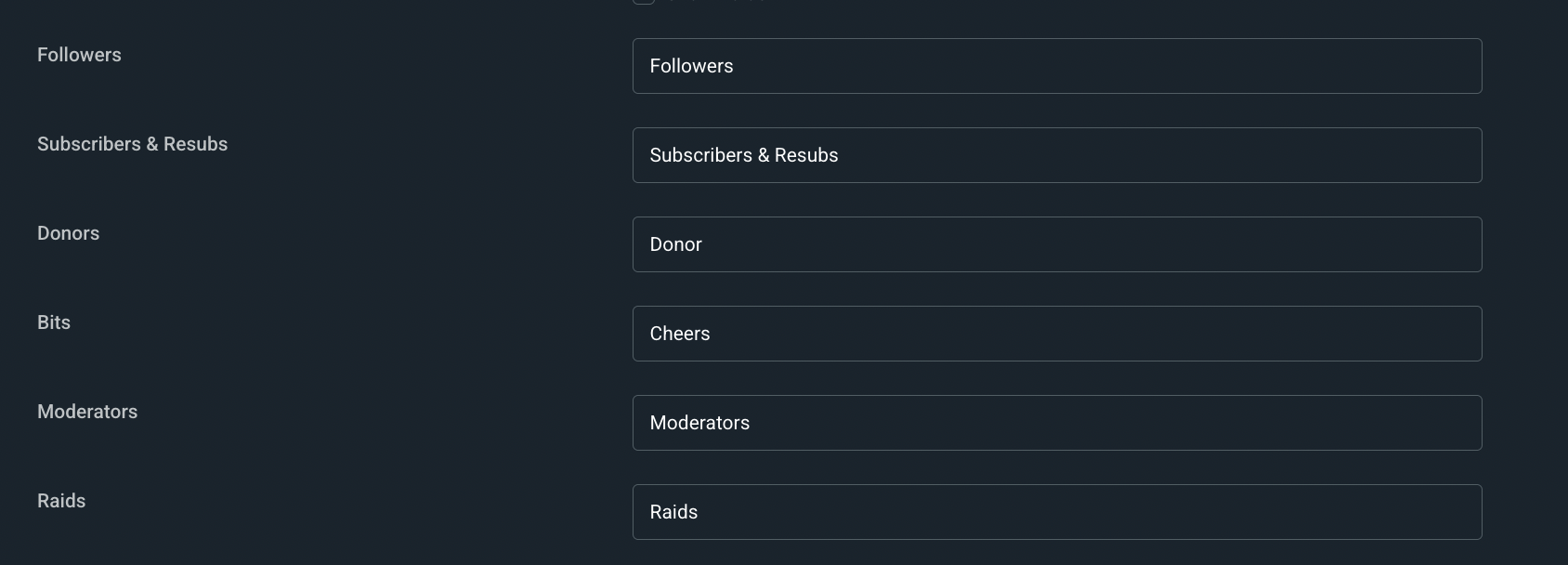Click the Subscribers & Resubs field text
The width and height of the screenshot is (1568, 565).
[743, 155]
